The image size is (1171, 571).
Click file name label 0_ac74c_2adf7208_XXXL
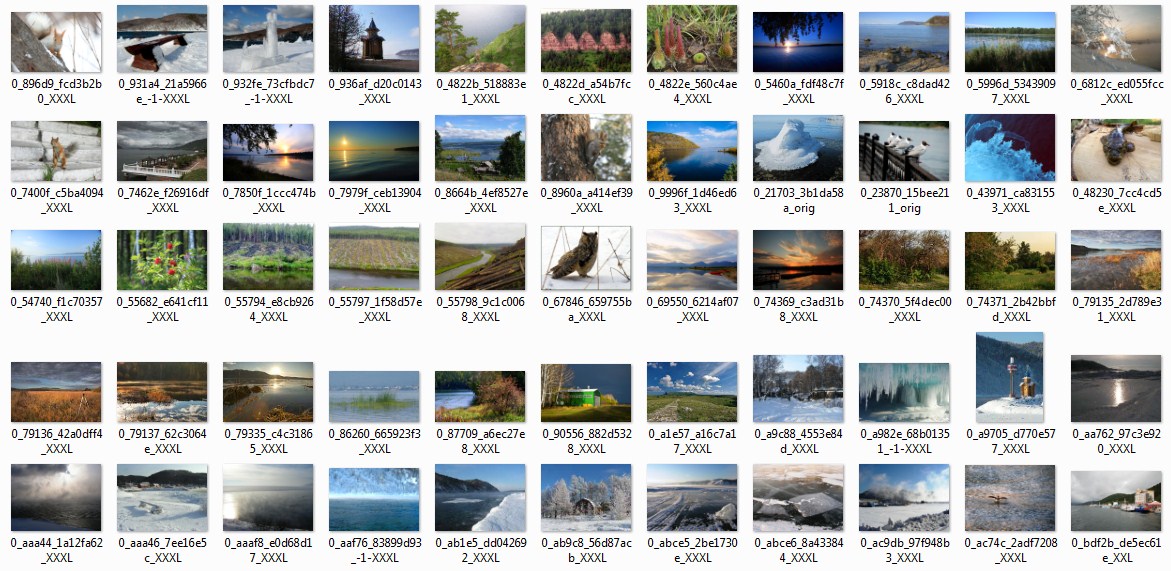[x=1010, y=549]
